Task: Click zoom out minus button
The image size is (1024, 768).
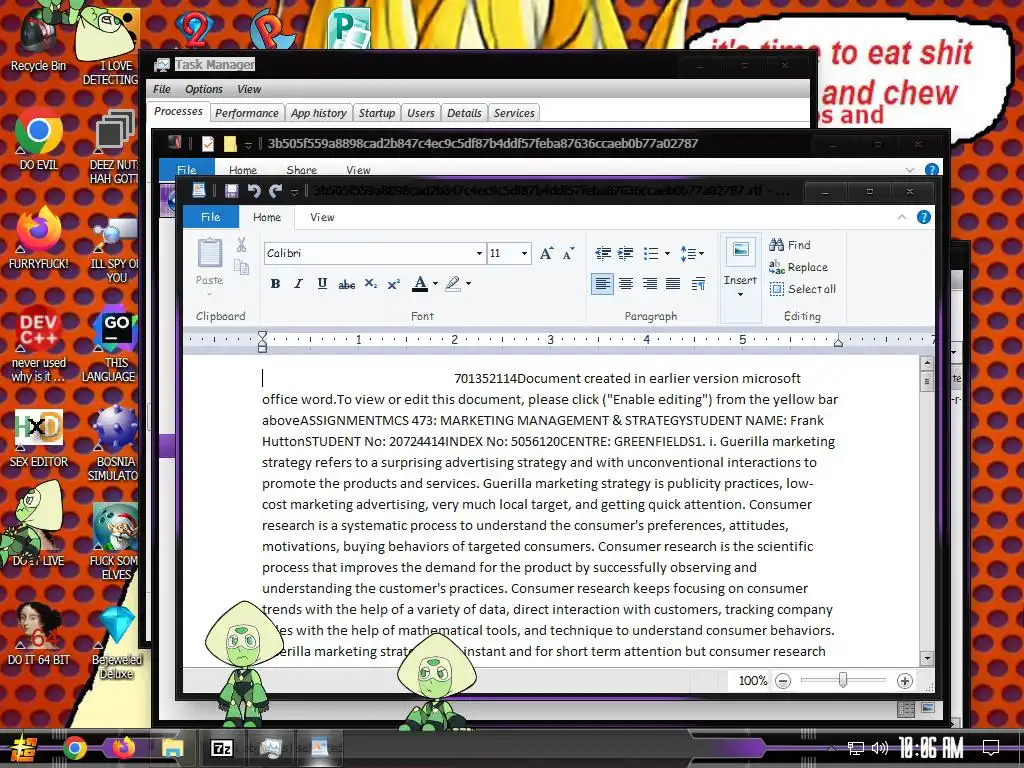Action: tap(782, 681)
